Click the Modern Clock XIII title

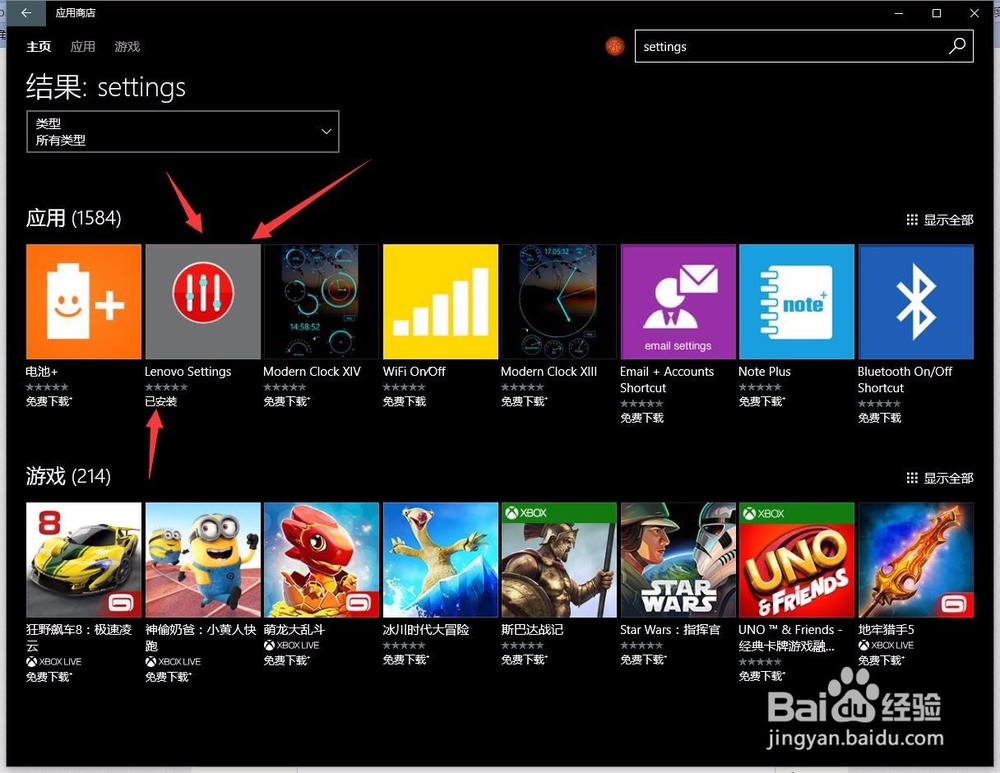[549, 371]
